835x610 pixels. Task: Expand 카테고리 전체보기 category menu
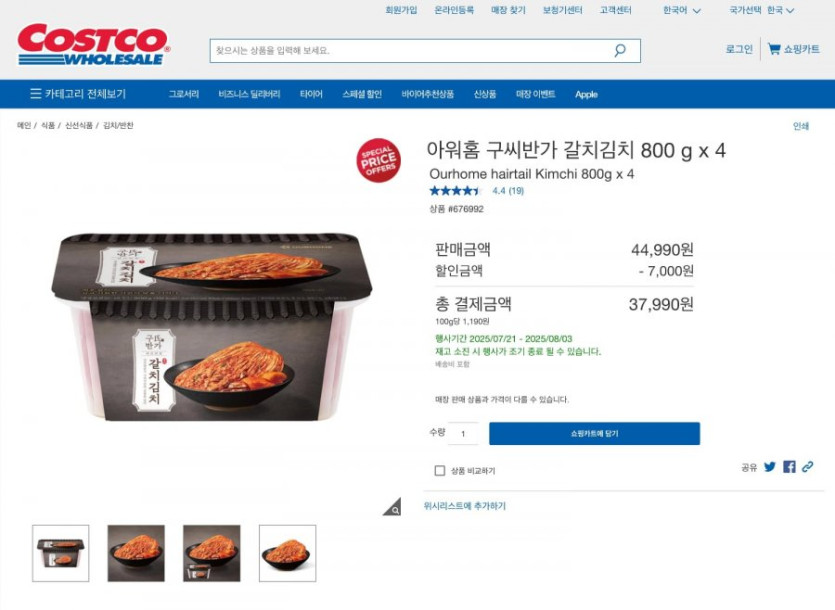click(x=78, y=94)
